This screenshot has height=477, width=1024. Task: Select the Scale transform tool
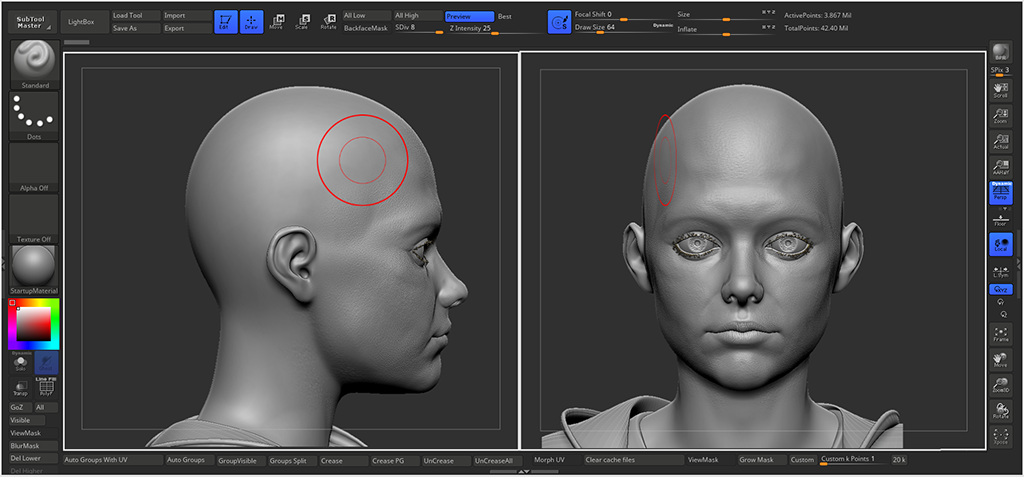[301, 21]
